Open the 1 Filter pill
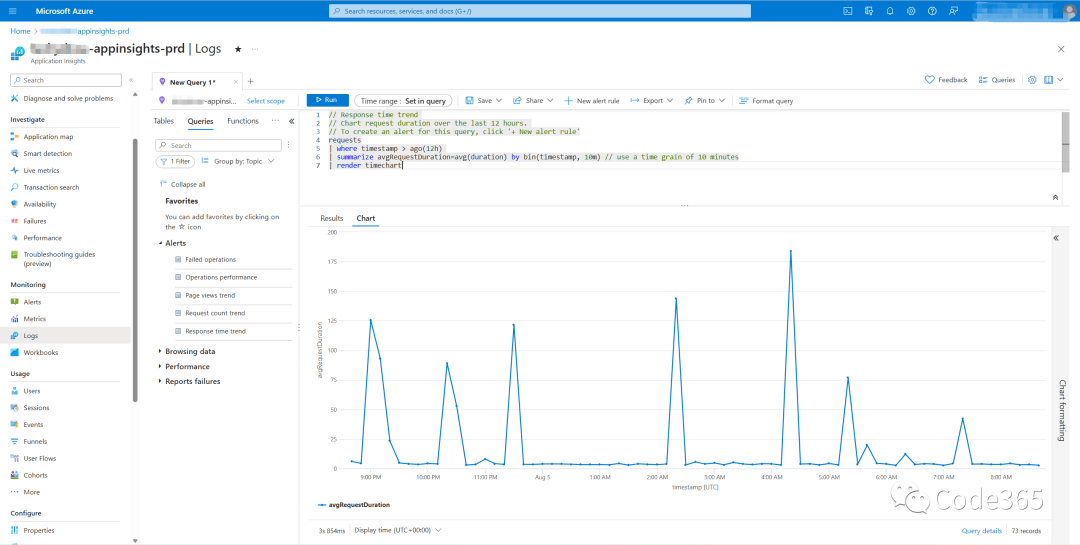This screenshot has width=1080, height=545. (x=176, y=161)
